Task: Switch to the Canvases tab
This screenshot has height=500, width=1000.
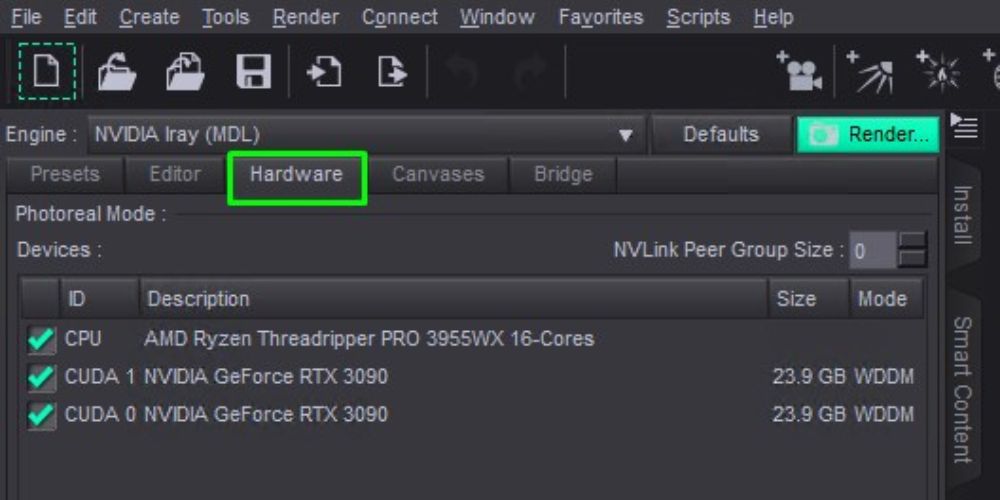Action: tap(438, 175)
